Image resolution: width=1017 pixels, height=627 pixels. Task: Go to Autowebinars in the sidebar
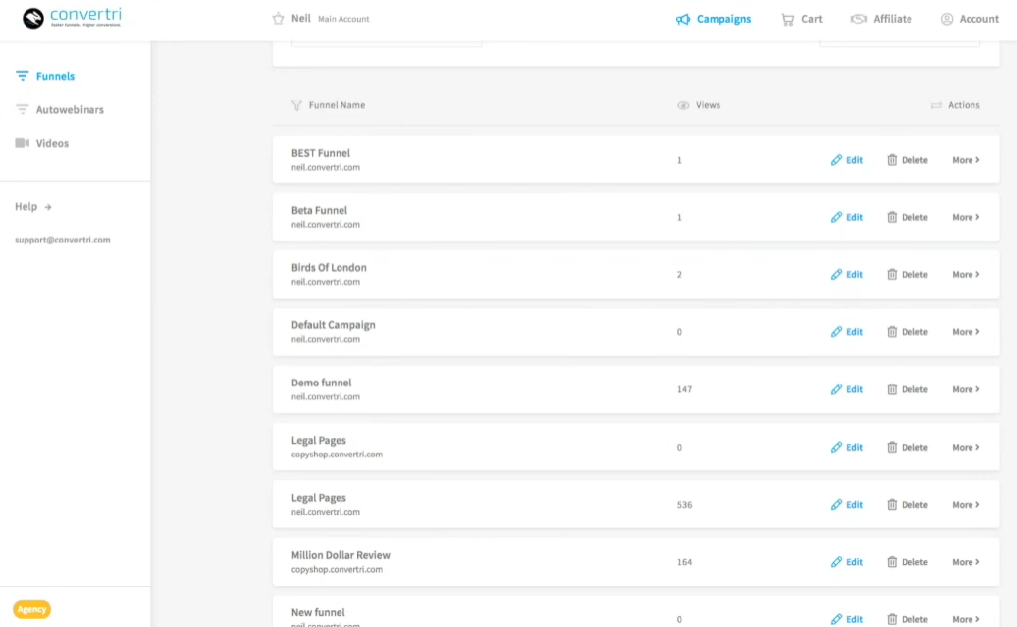click(x=69, y=110)
